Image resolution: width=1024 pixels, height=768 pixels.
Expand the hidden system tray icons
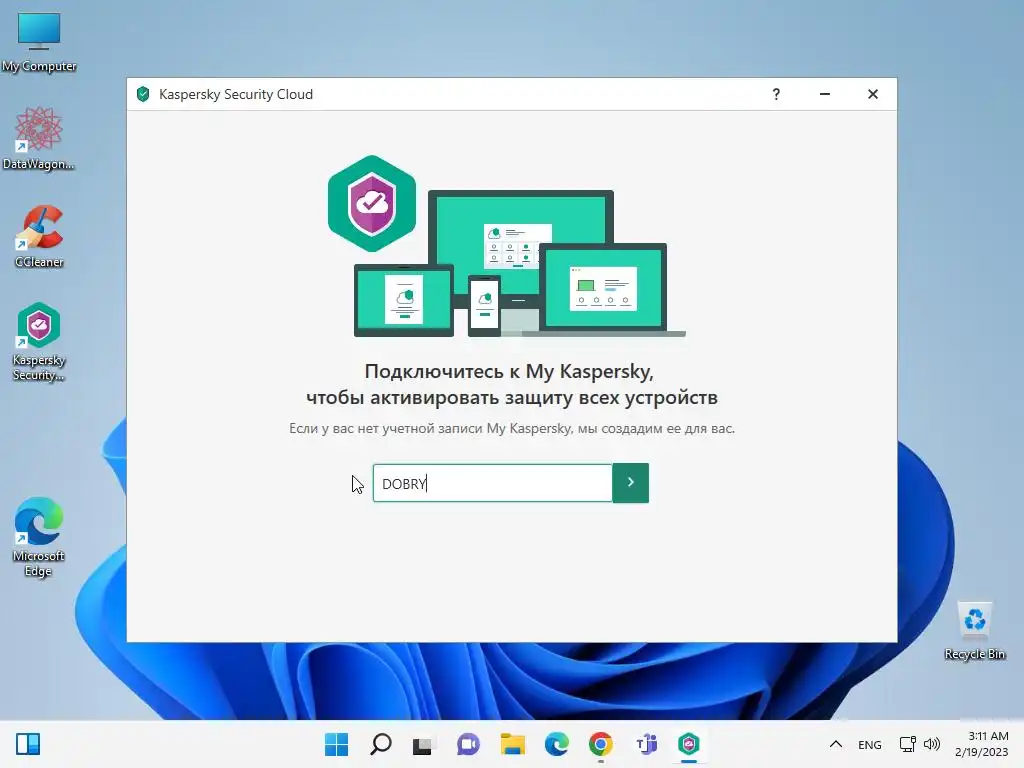pos(835,744)
